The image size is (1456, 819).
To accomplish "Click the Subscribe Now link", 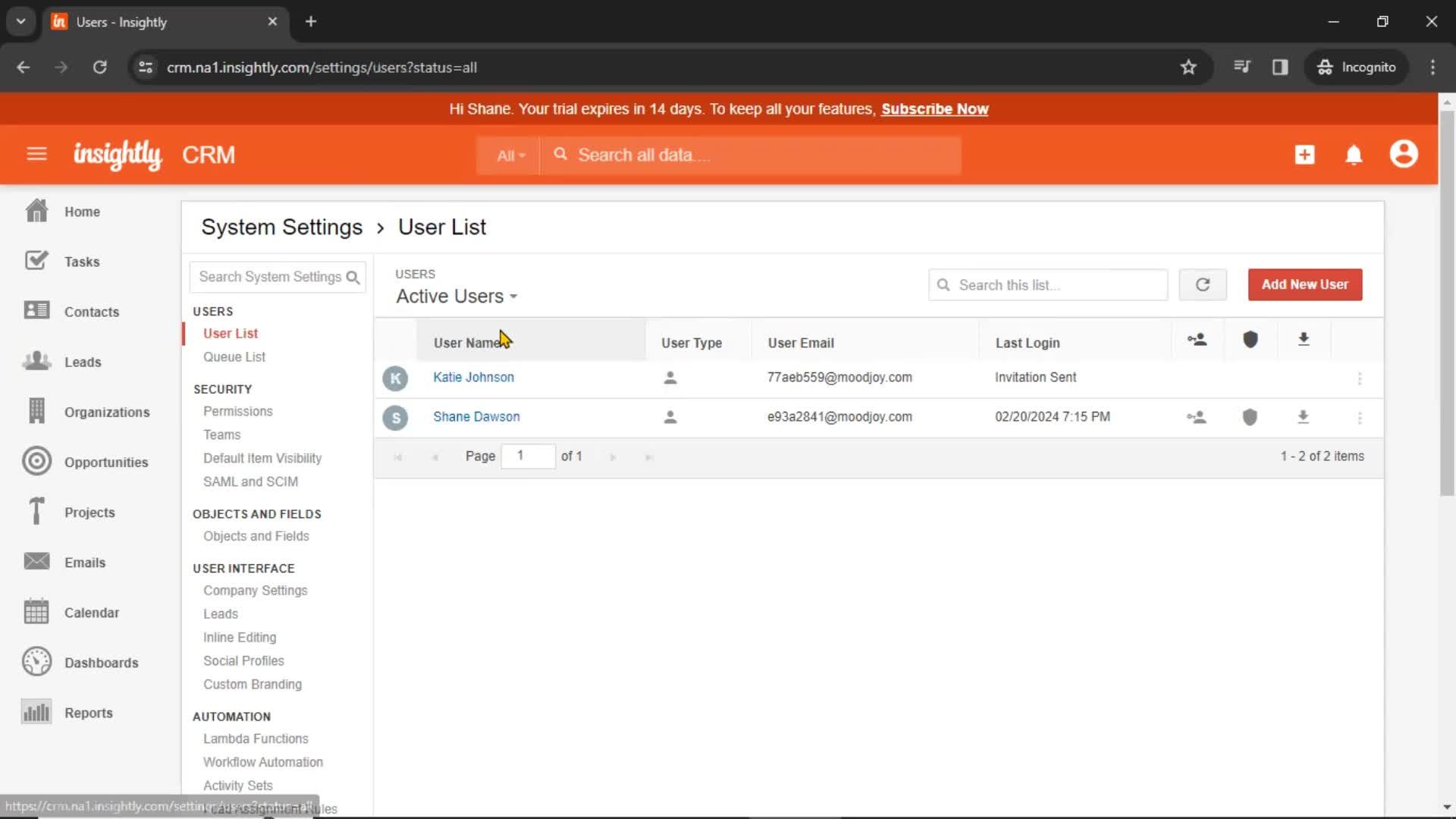I will 934,108.
